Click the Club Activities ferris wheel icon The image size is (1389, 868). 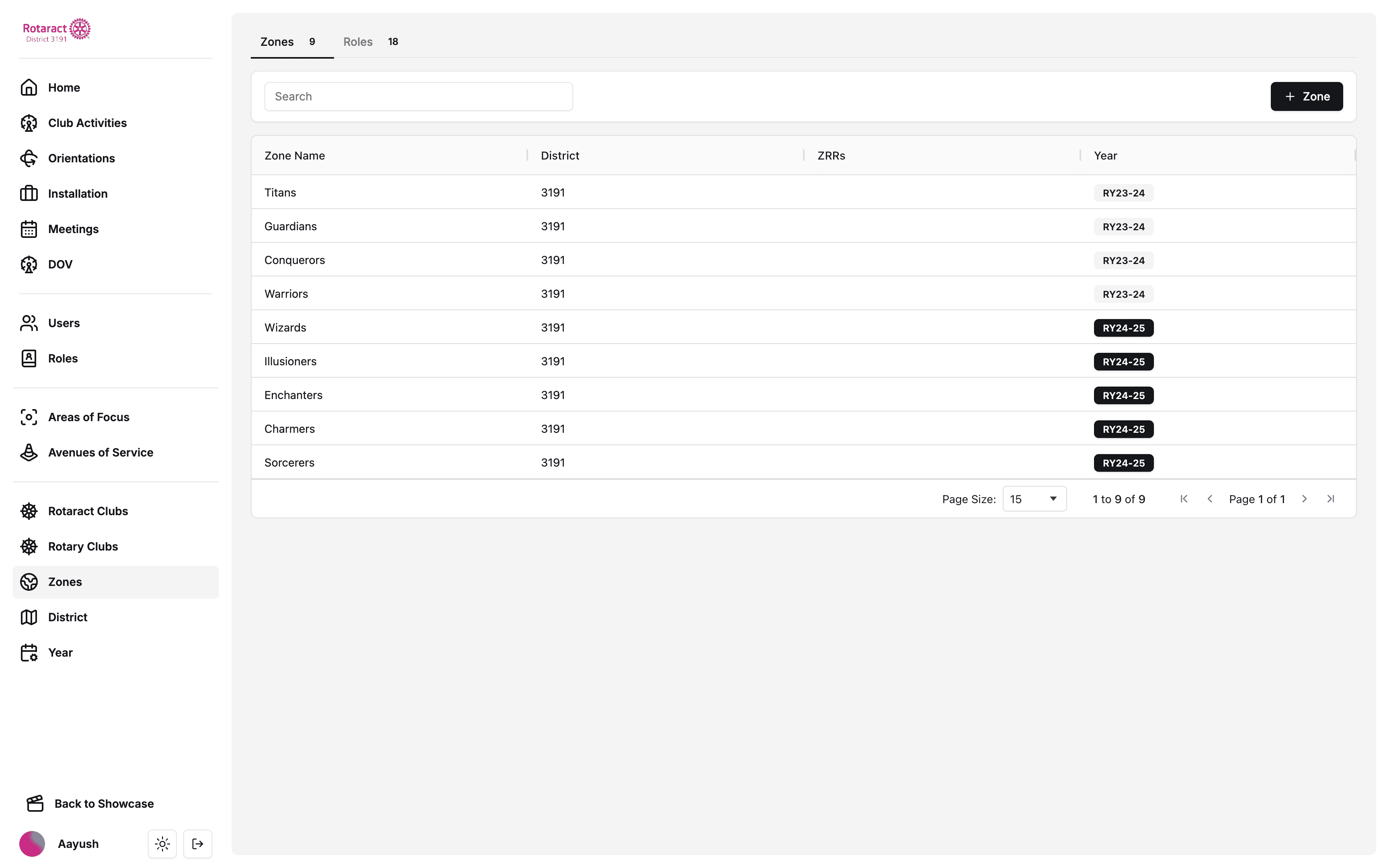pyautogui.click(x=29, y=123)
